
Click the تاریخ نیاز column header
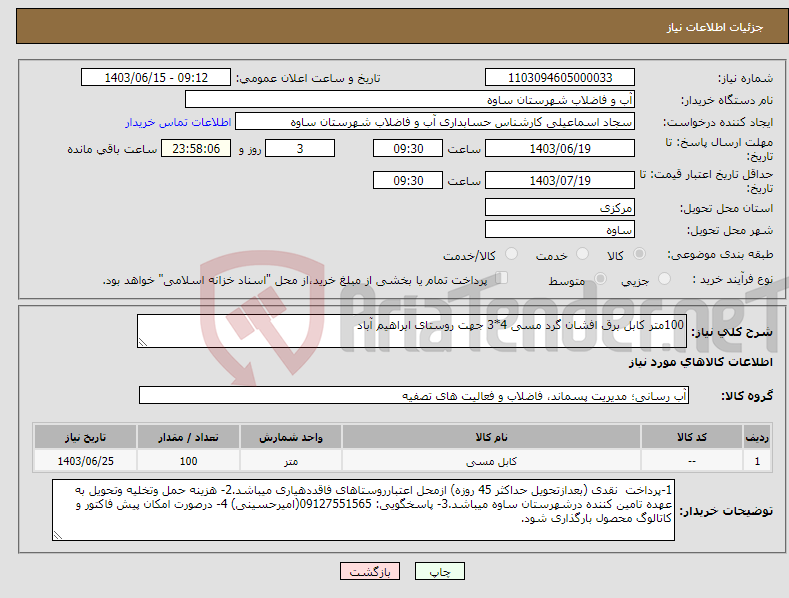85,437
